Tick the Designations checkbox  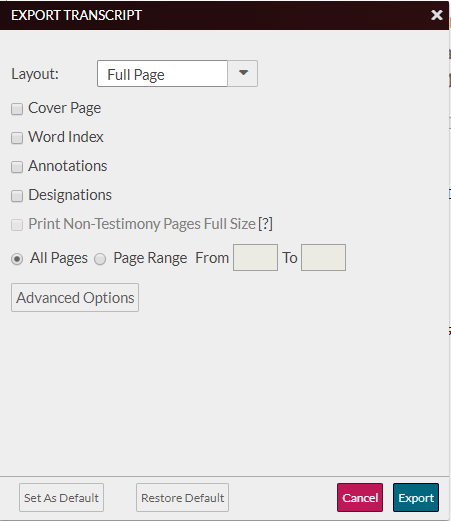click(17, 196)
